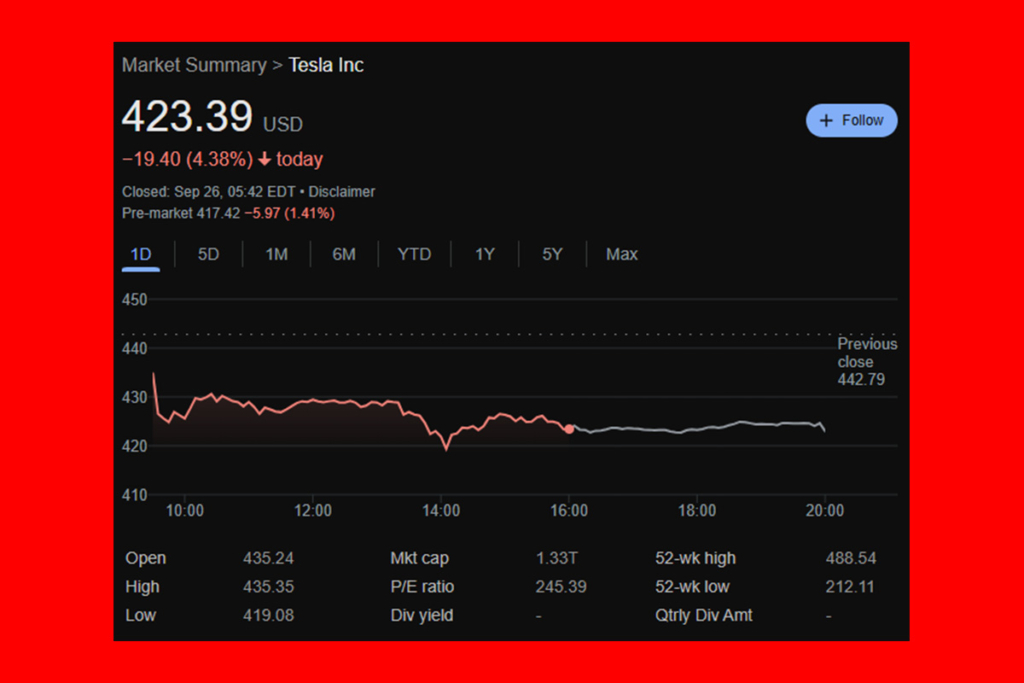Switch to the 5D time range tab
The width and height of the screenshot is (1024, 683).
click(208, 254)
